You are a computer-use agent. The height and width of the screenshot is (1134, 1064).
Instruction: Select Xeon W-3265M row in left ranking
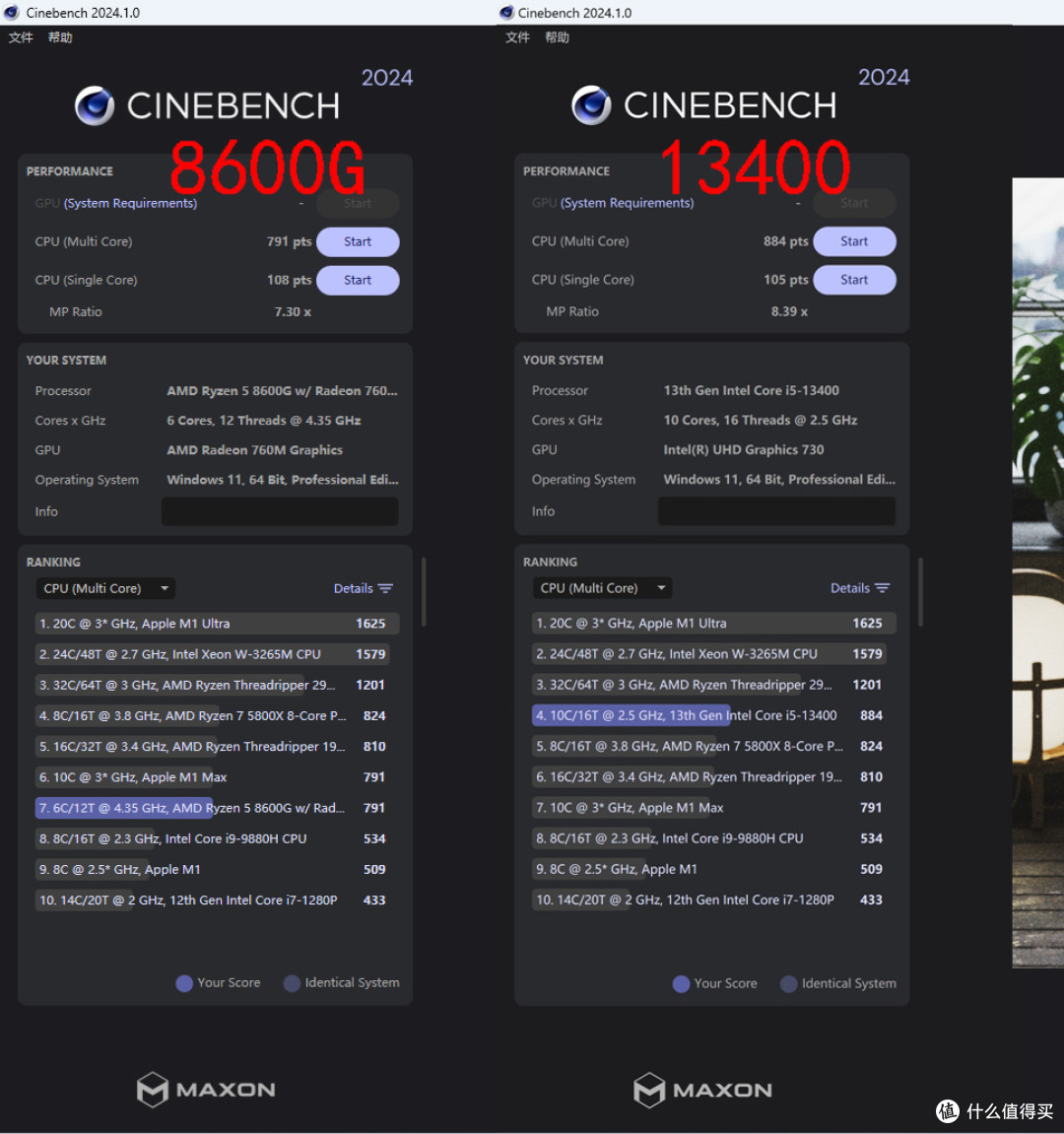click(x=217, y=654)
